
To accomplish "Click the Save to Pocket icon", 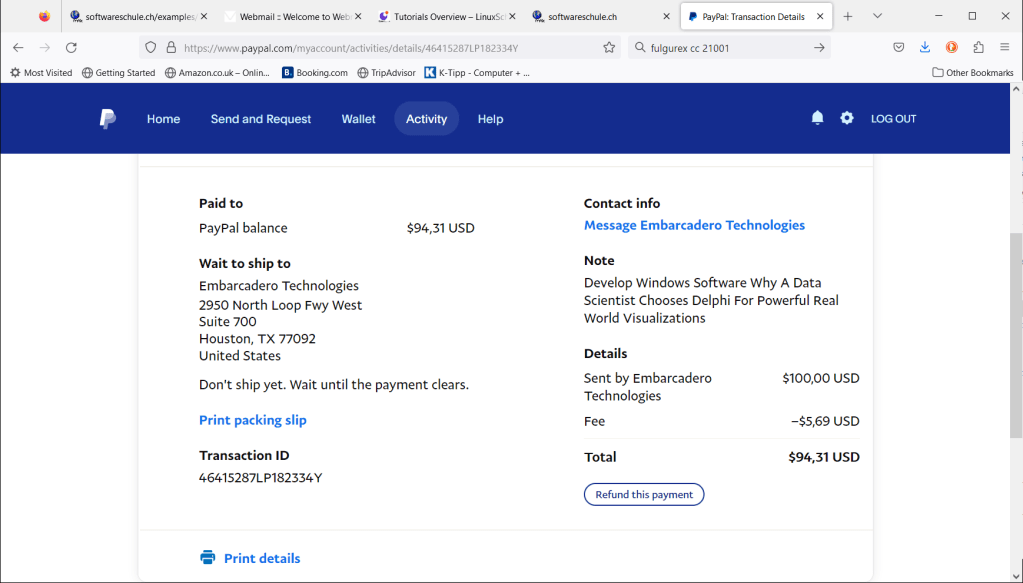I will pyautogui.click(x=899, y=47).
